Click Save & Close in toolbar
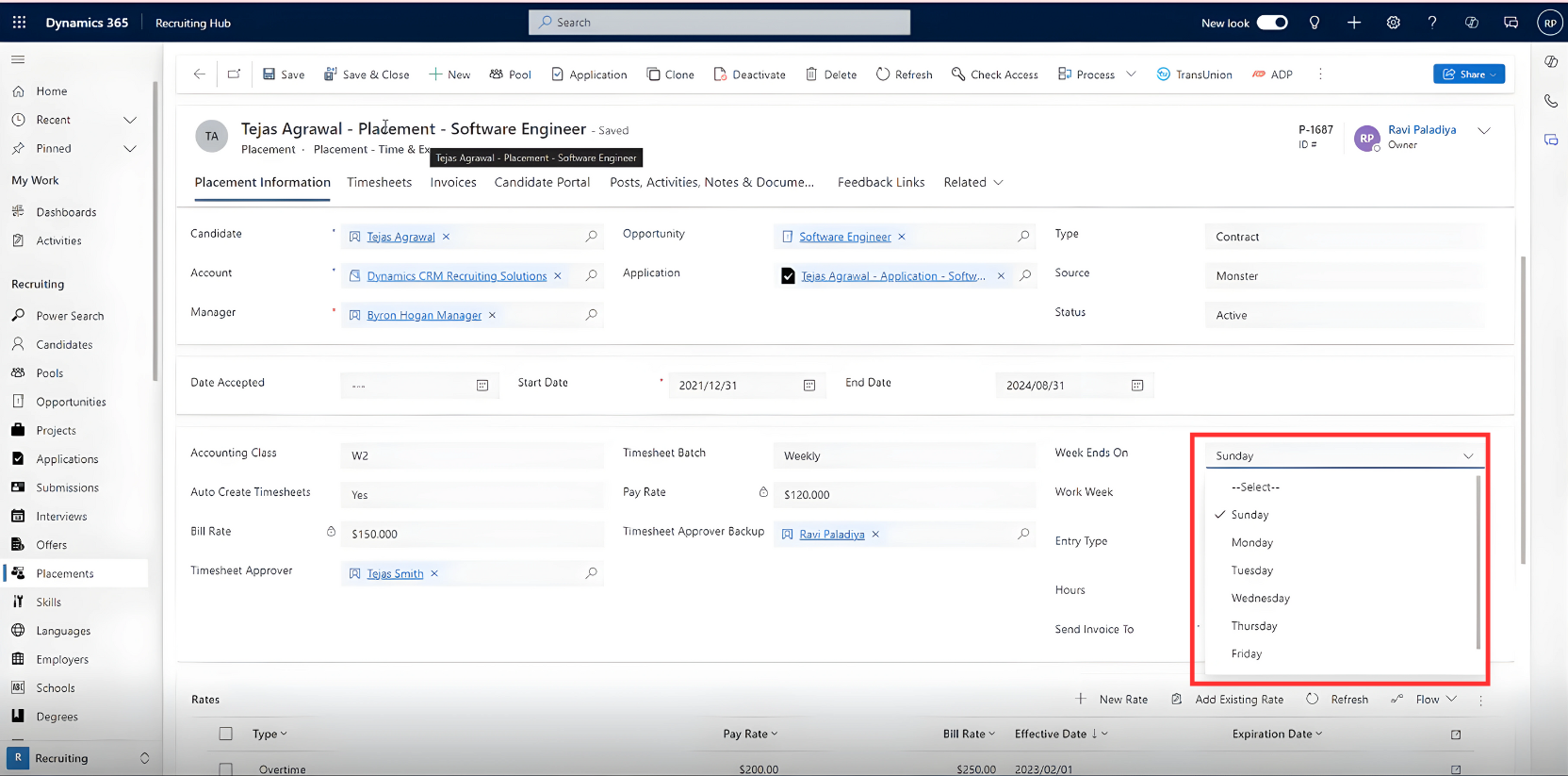 click(367, 74)
